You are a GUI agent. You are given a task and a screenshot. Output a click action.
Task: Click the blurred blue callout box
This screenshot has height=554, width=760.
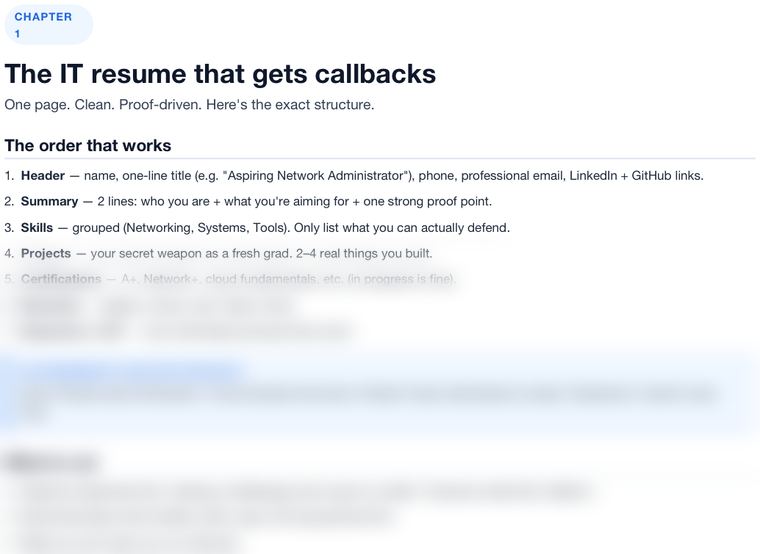(380, 394)
